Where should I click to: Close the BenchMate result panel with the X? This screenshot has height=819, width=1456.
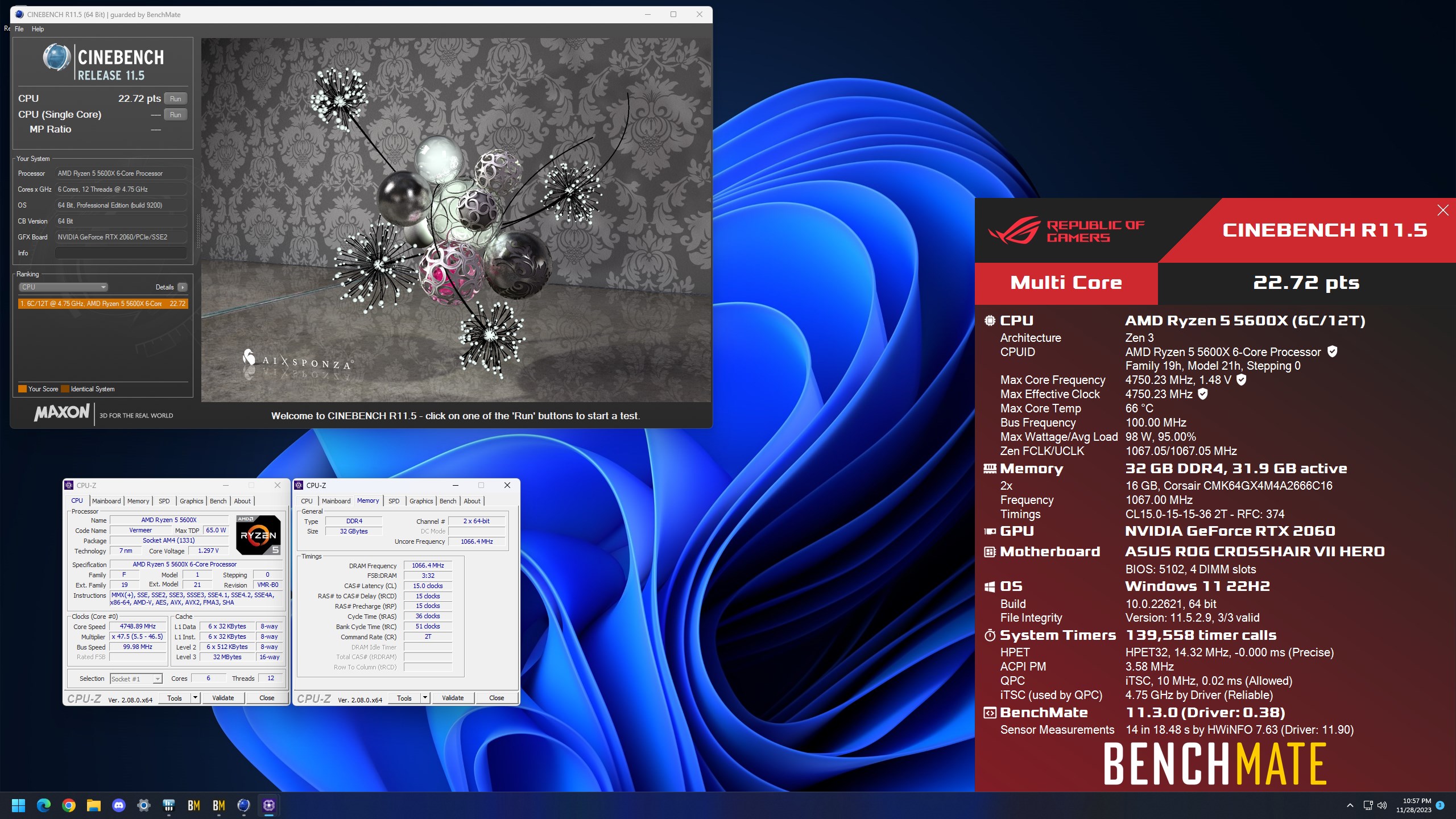pos(1443,210)
